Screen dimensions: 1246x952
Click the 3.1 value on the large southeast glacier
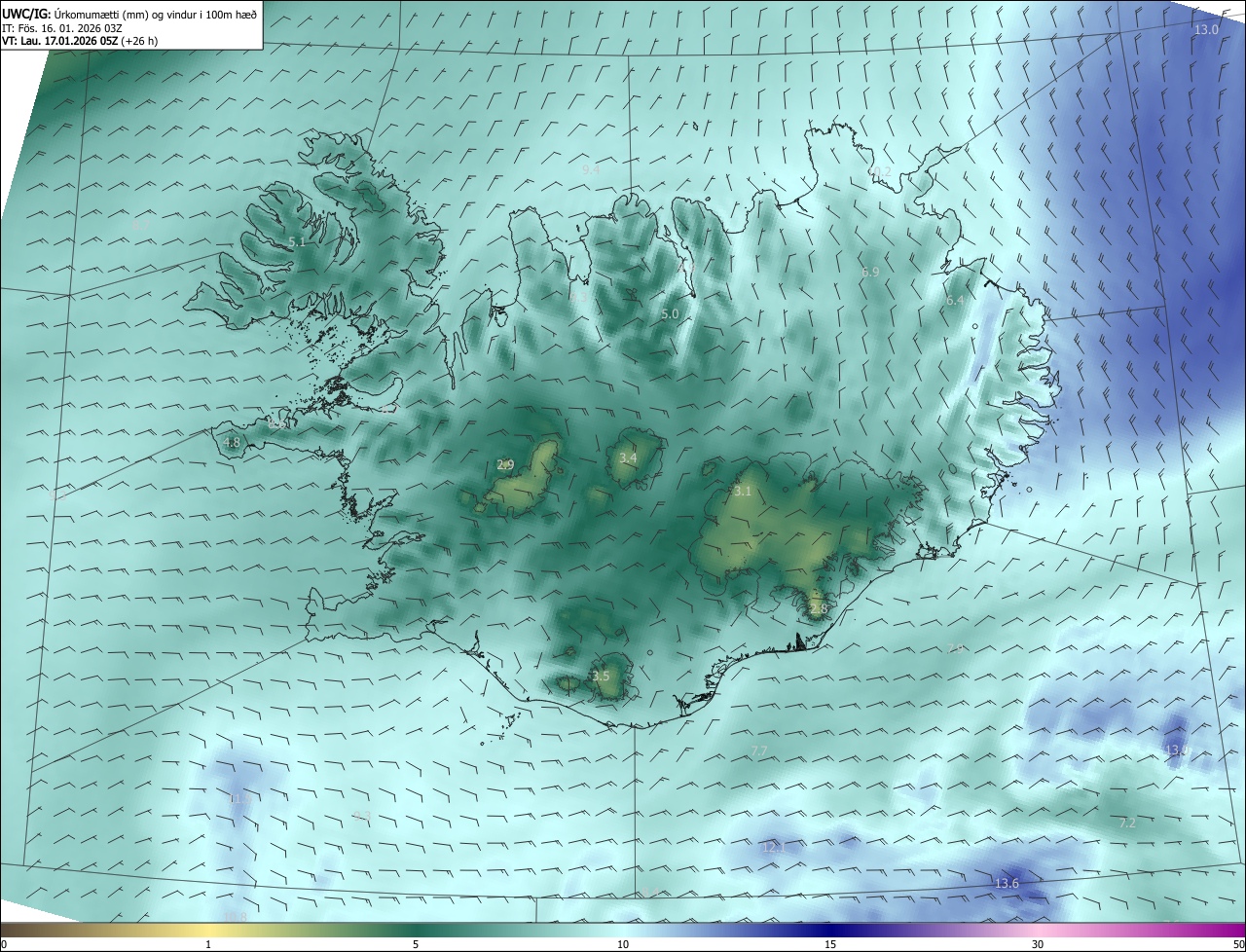[743, 491]
